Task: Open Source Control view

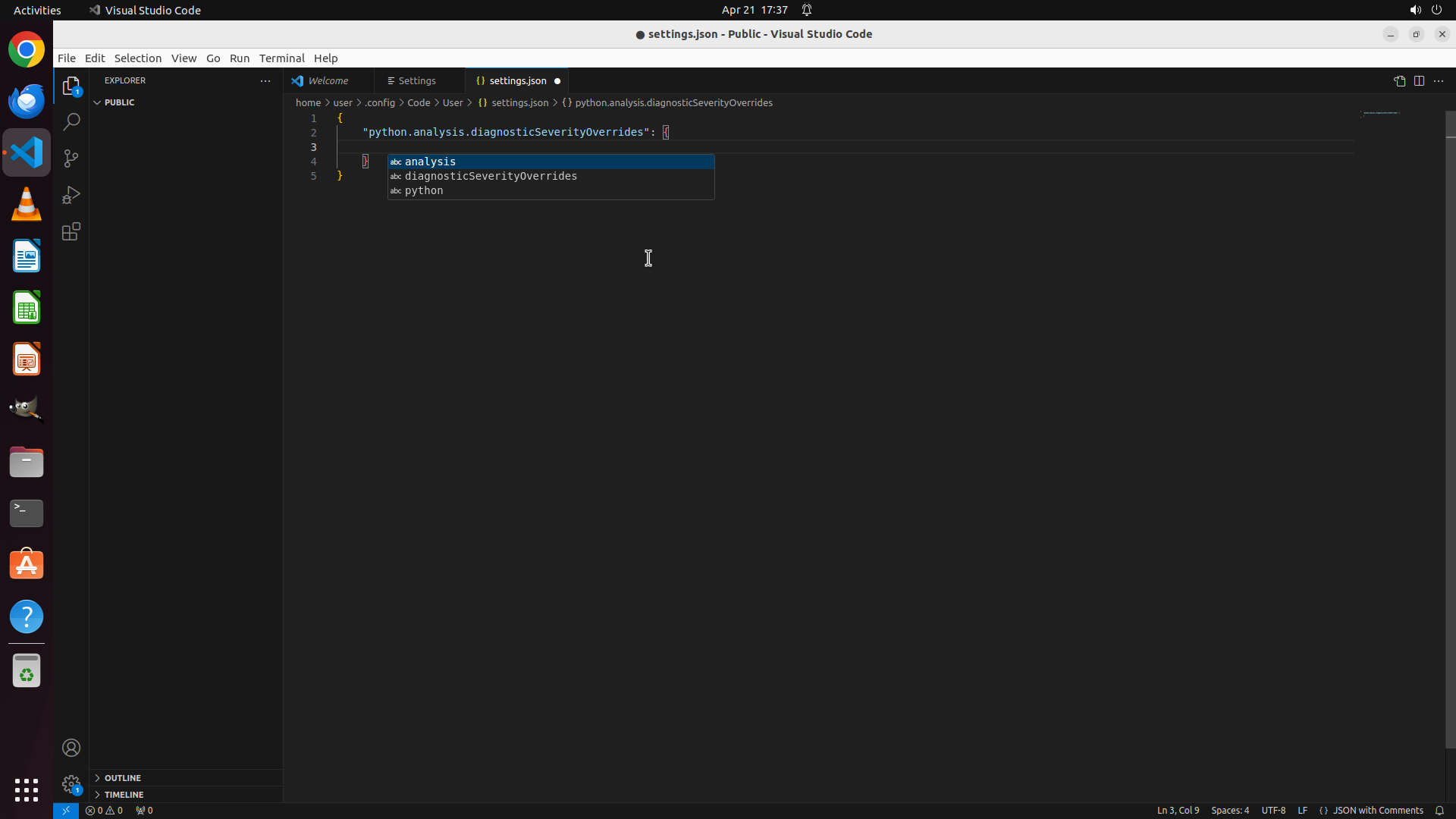Action: pyautogui.click(x=71, y=158)
